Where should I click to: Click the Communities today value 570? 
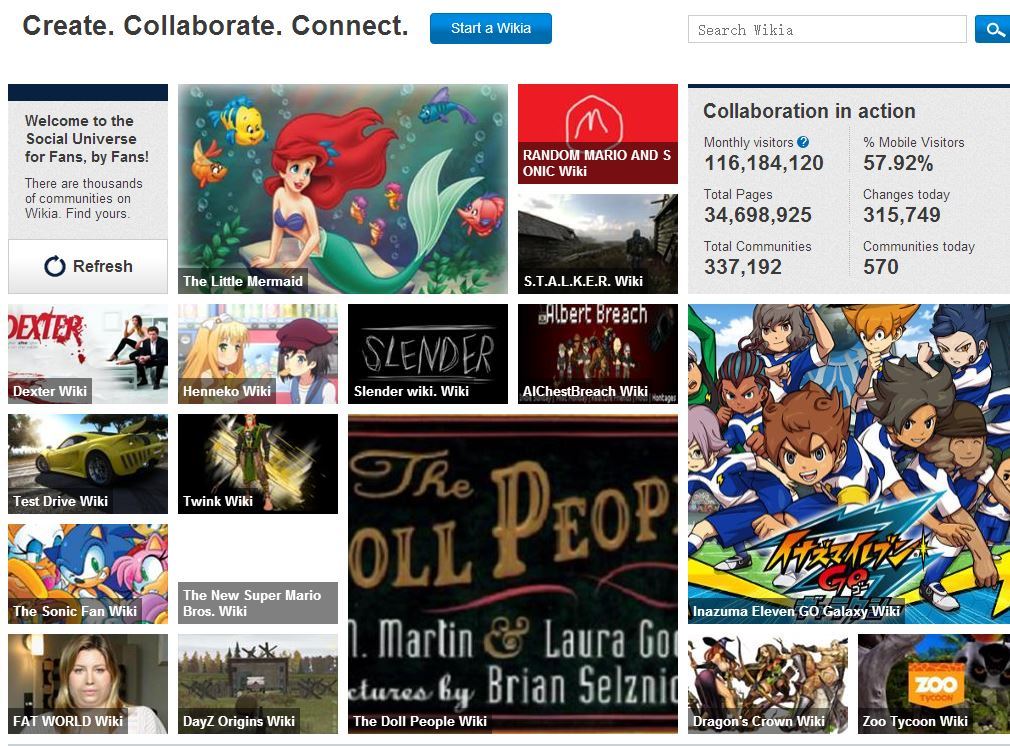pyautogui.click(x=881, y=267)
